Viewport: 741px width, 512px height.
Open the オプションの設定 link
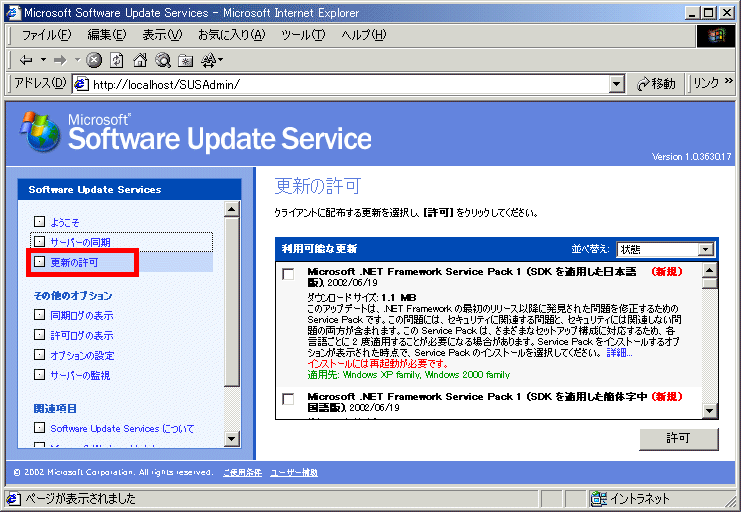[x=82, y=355]
